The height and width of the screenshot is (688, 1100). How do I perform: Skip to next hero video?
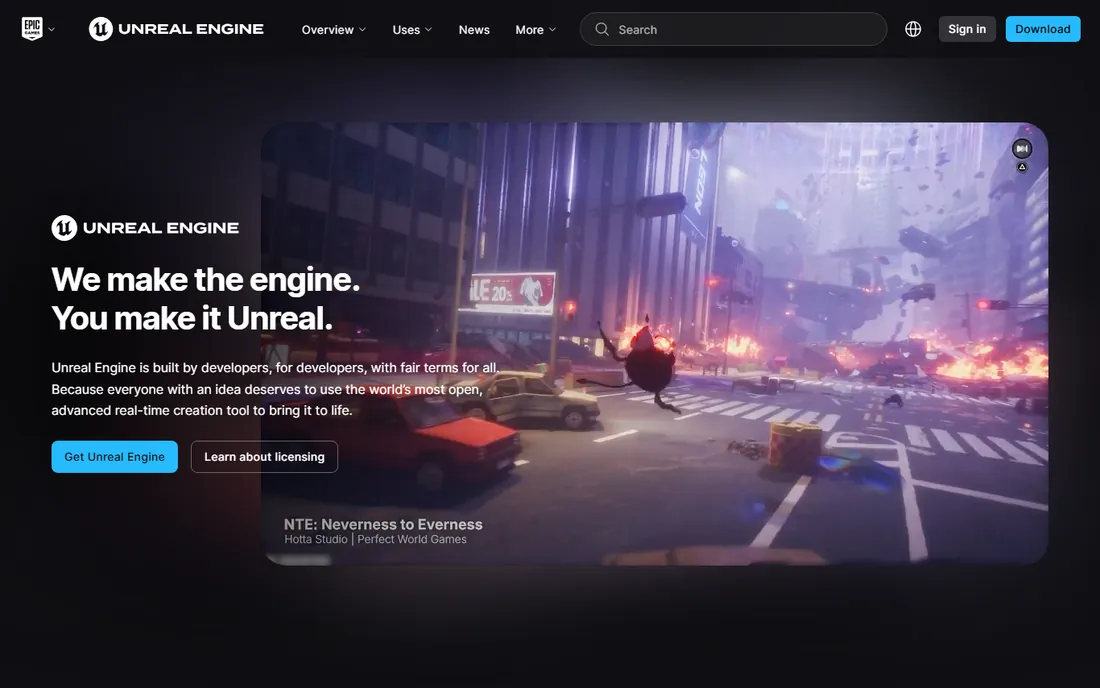pyautogui.click(x=1021, y=149)
